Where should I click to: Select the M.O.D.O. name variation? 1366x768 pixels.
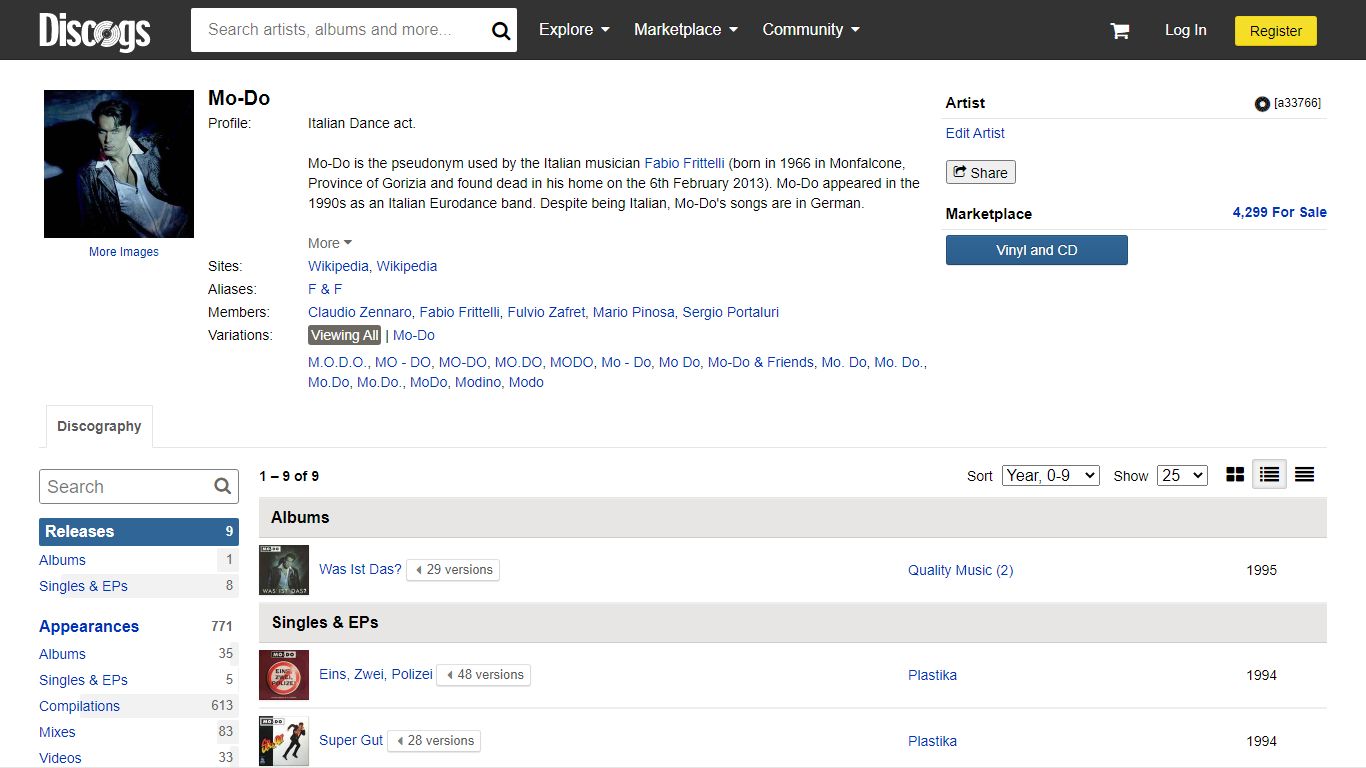coord(337,362)
